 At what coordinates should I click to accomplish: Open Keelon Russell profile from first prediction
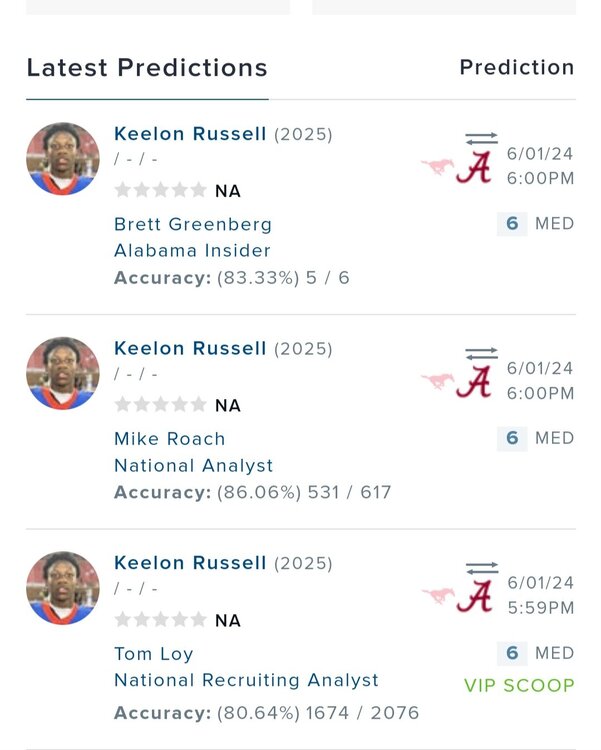pyautogui.click(x=190, y=134)
